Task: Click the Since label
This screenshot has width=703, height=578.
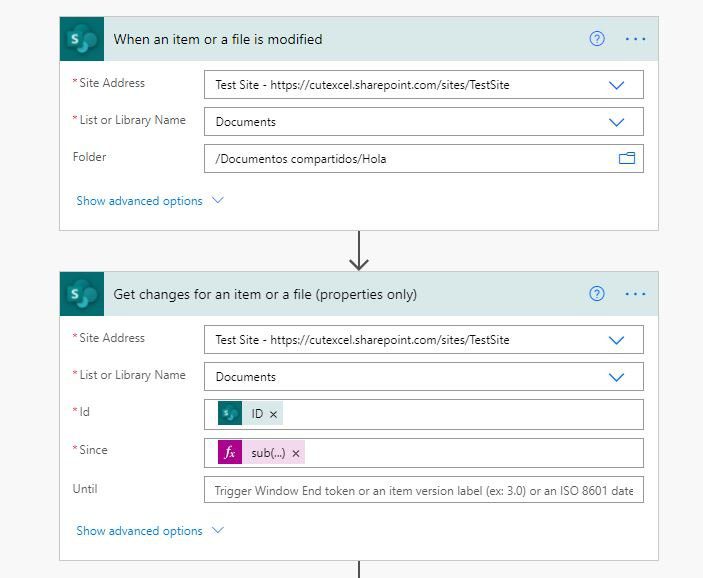Action: pyautogui.click(x=93, y=450)
